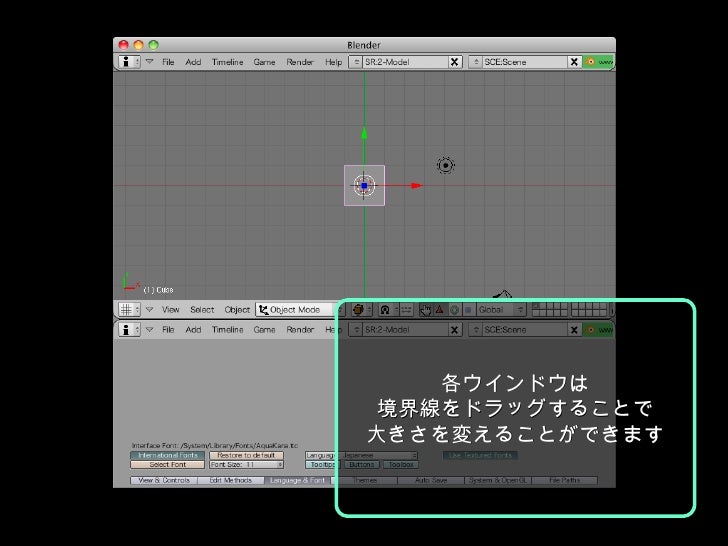Open the Object Mode dropdown
Viewport: 728px width, 546px height.
(300, 310)
